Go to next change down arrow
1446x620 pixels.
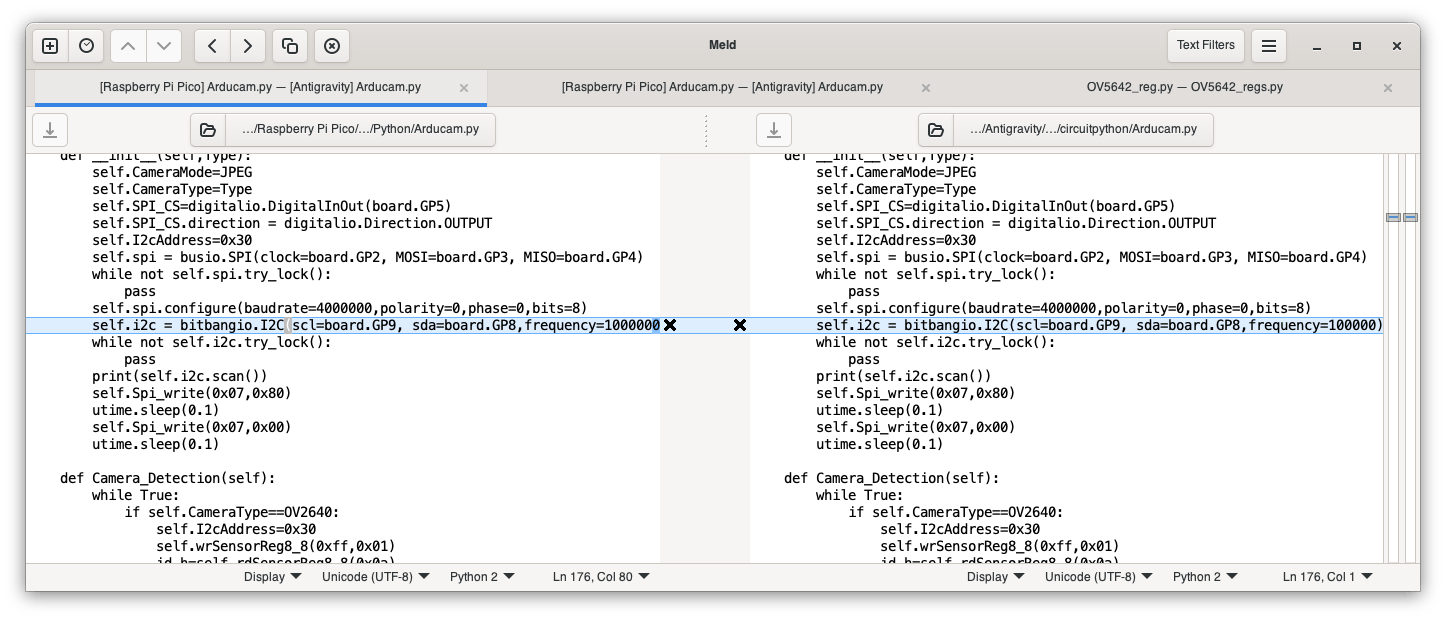[x=164, y=46]
